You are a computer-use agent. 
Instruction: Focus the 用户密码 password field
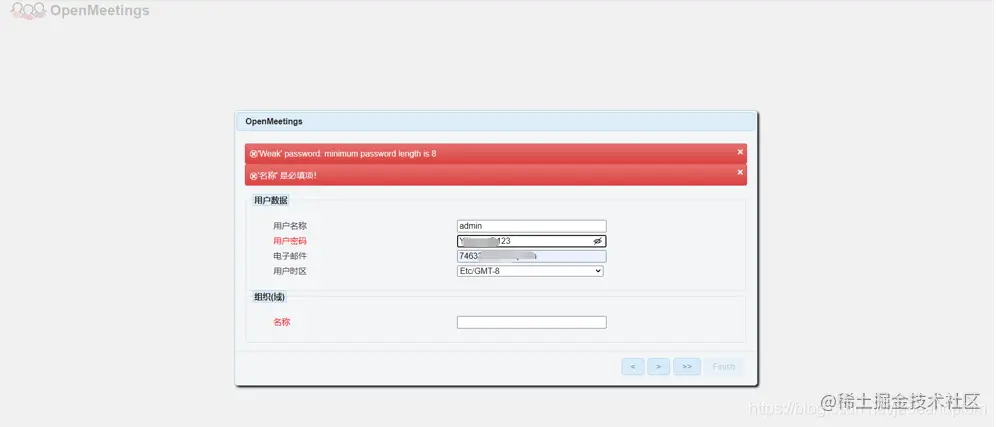532,241
